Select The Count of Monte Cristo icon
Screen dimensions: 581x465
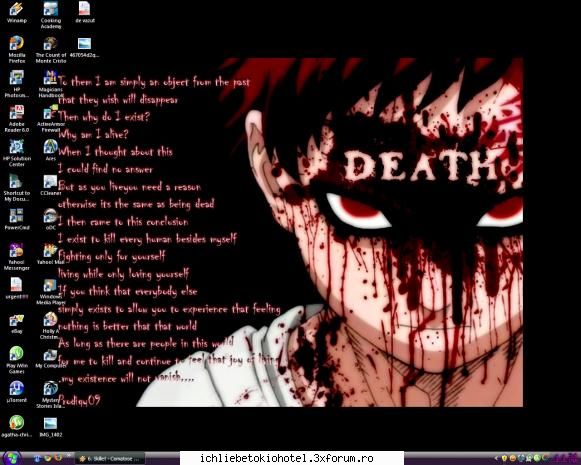(51, 50)
